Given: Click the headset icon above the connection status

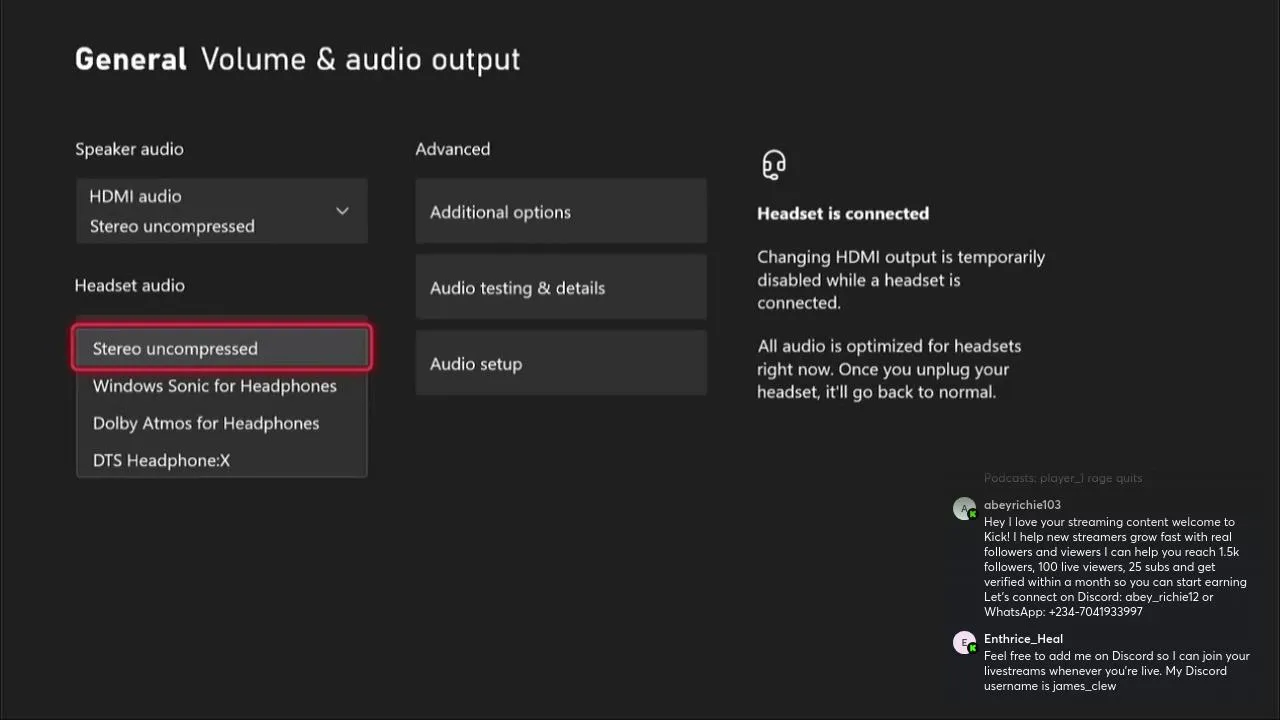Looking at the screenshot, I should 773,164.
